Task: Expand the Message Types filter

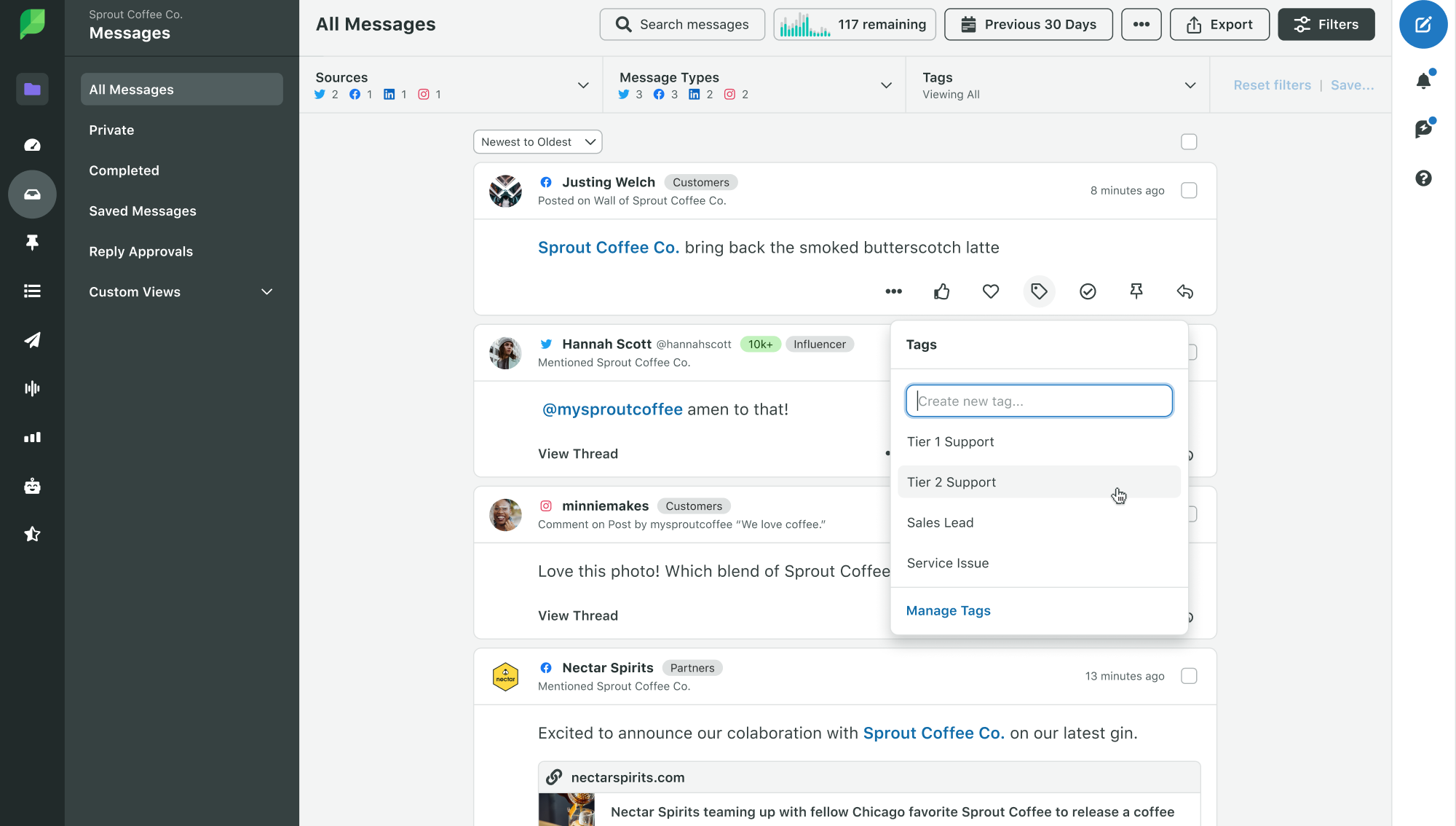Action: click(755, 85)
